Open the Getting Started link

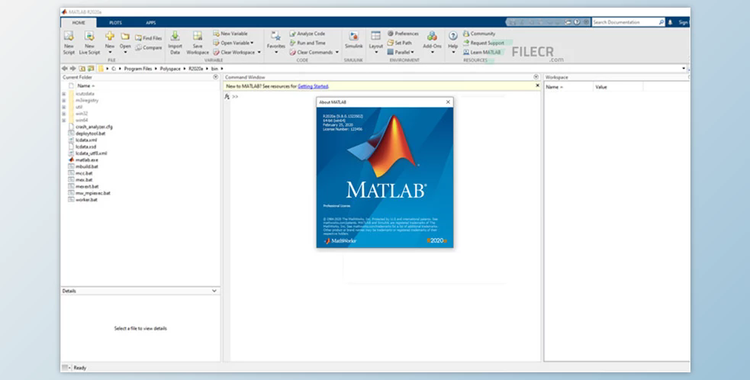(313, 87)
